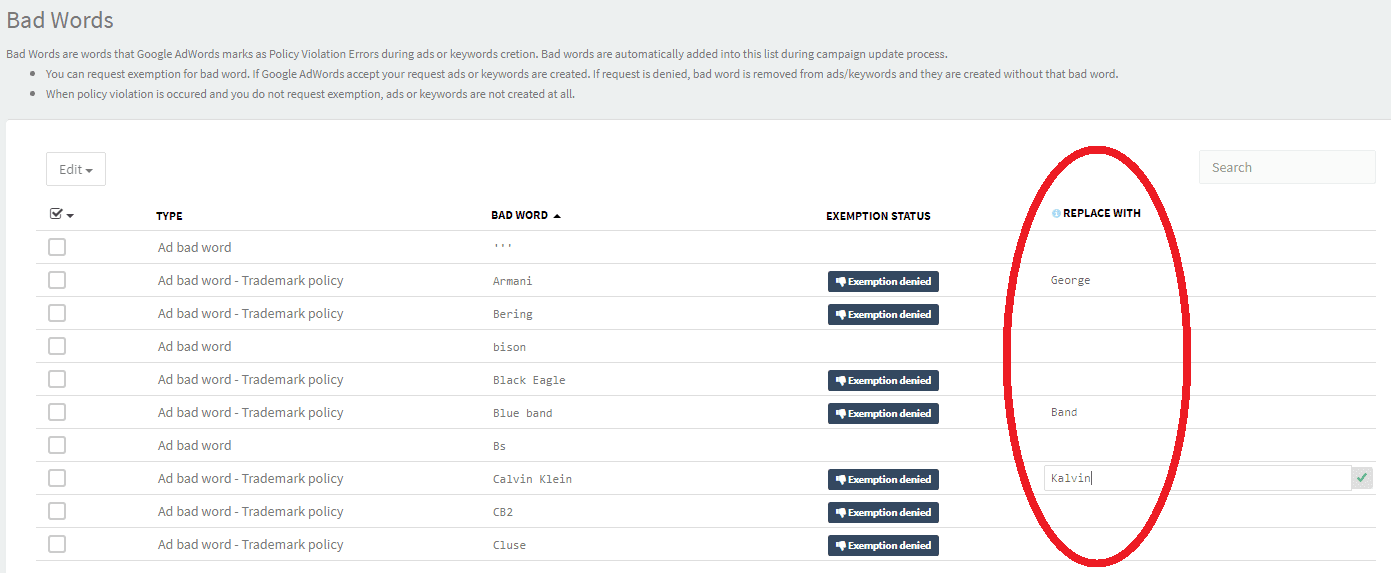This screenshot has width=1391, height=573.
Task: Sort table by Type column header
Action: pos(169,216)
